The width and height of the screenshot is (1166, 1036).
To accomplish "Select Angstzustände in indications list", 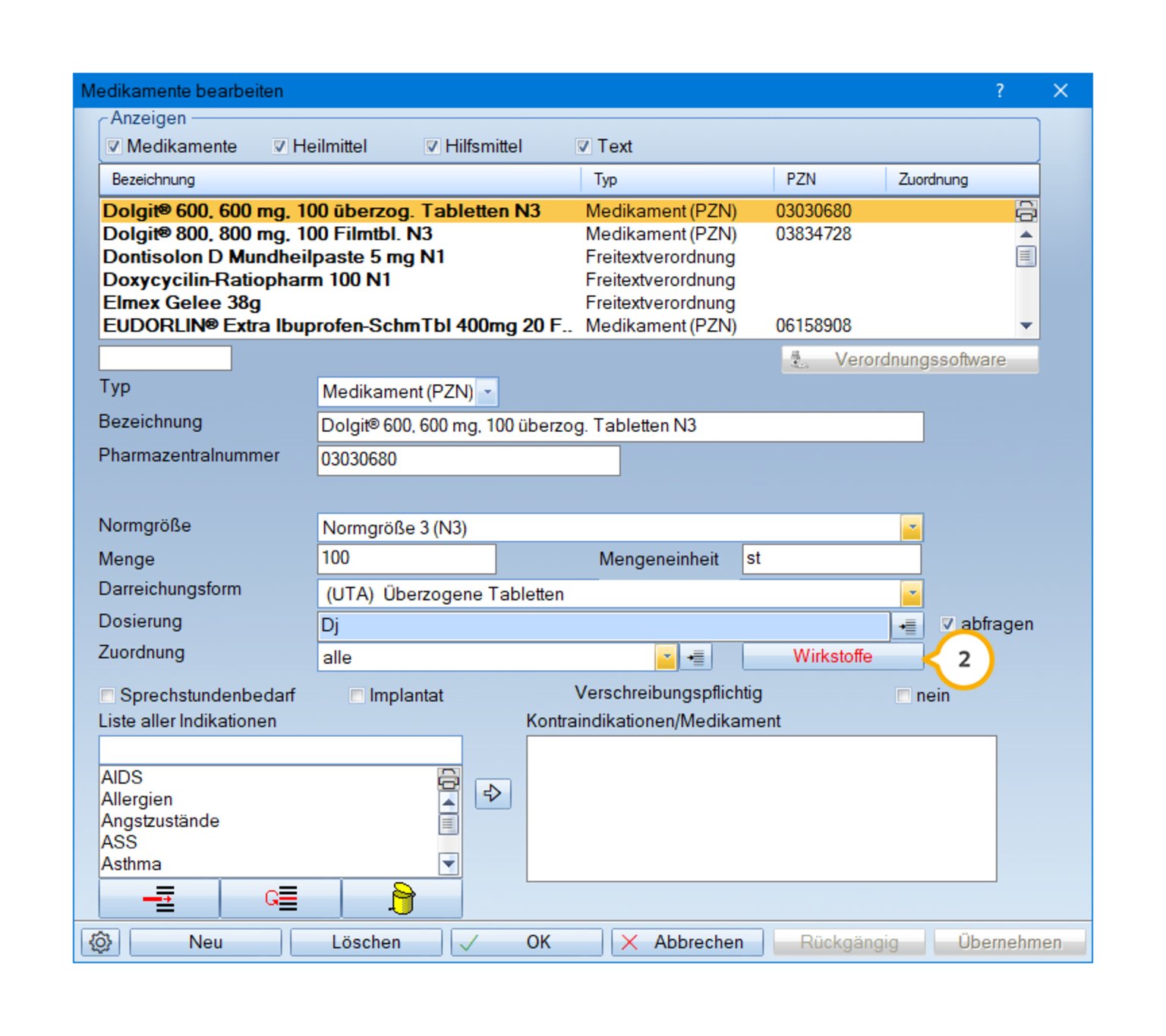I will (269, 820).
